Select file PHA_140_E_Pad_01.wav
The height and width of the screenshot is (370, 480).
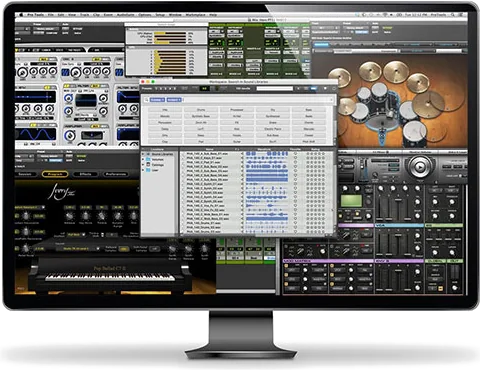[x=203, y=162]
